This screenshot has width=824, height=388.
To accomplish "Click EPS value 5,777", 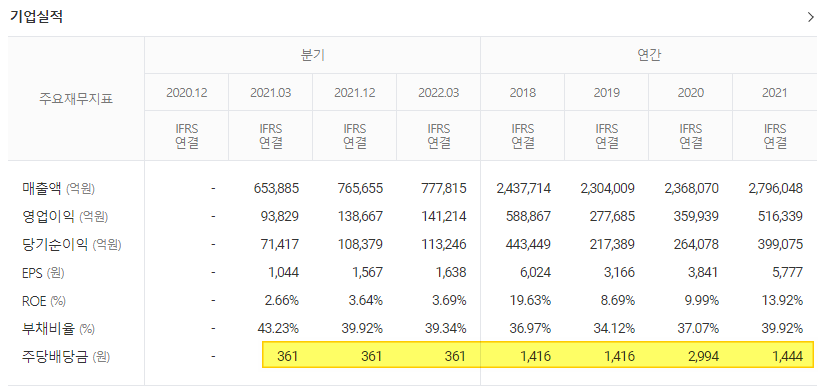I will click(787, 273).
